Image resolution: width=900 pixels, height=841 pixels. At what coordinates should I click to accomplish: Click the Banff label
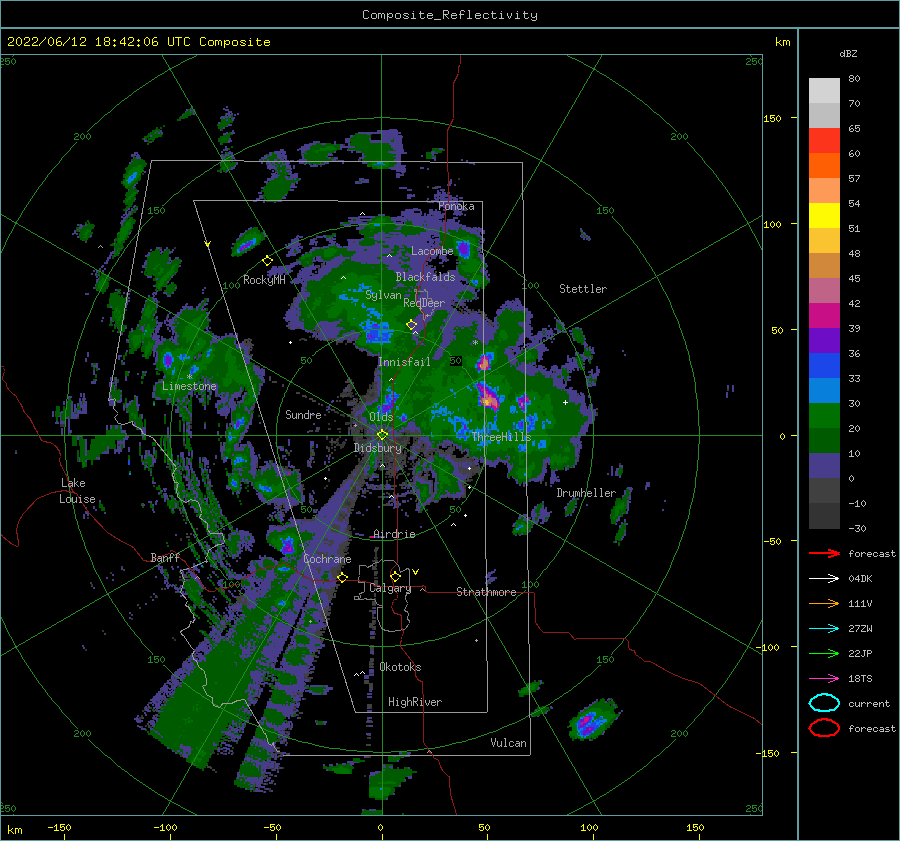[165, 558]
